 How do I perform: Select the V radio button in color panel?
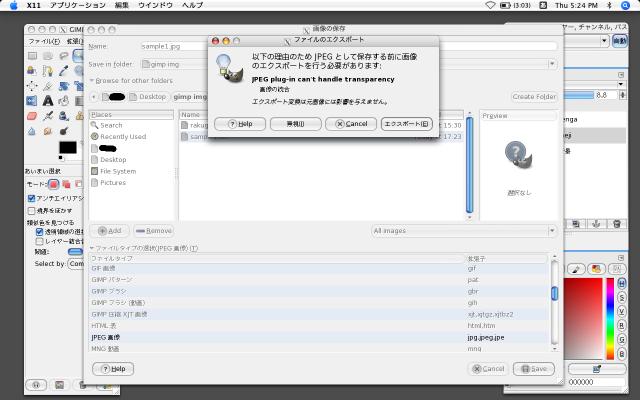click(x=622, y=311)
